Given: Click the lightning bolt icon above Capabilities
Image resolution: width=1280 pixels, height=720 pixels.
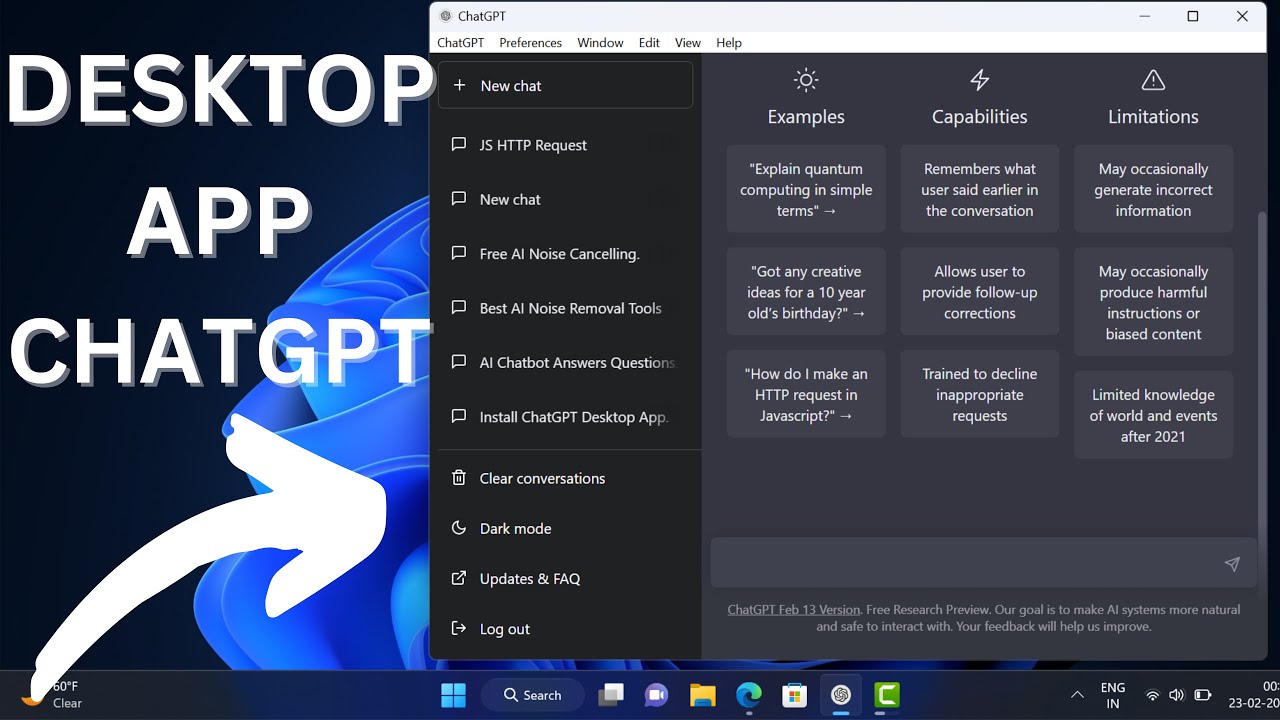Looking at the screenshot, I should tap(980, 80).
